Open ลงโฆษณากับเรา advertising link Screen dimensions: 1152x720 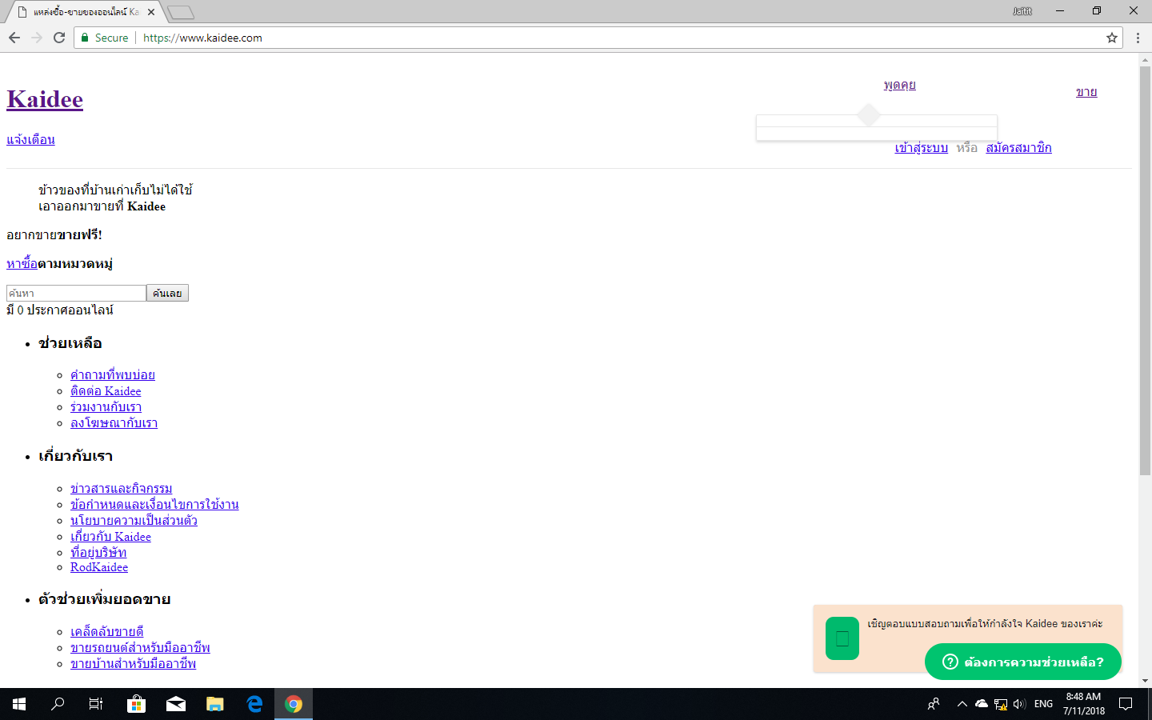(114, 423)
